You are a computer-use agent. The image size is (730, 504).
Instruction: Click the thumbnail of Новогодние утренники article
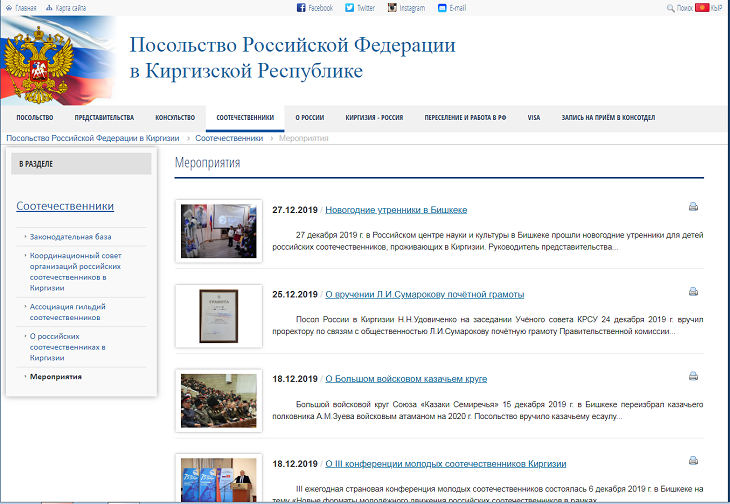(218, 230)
